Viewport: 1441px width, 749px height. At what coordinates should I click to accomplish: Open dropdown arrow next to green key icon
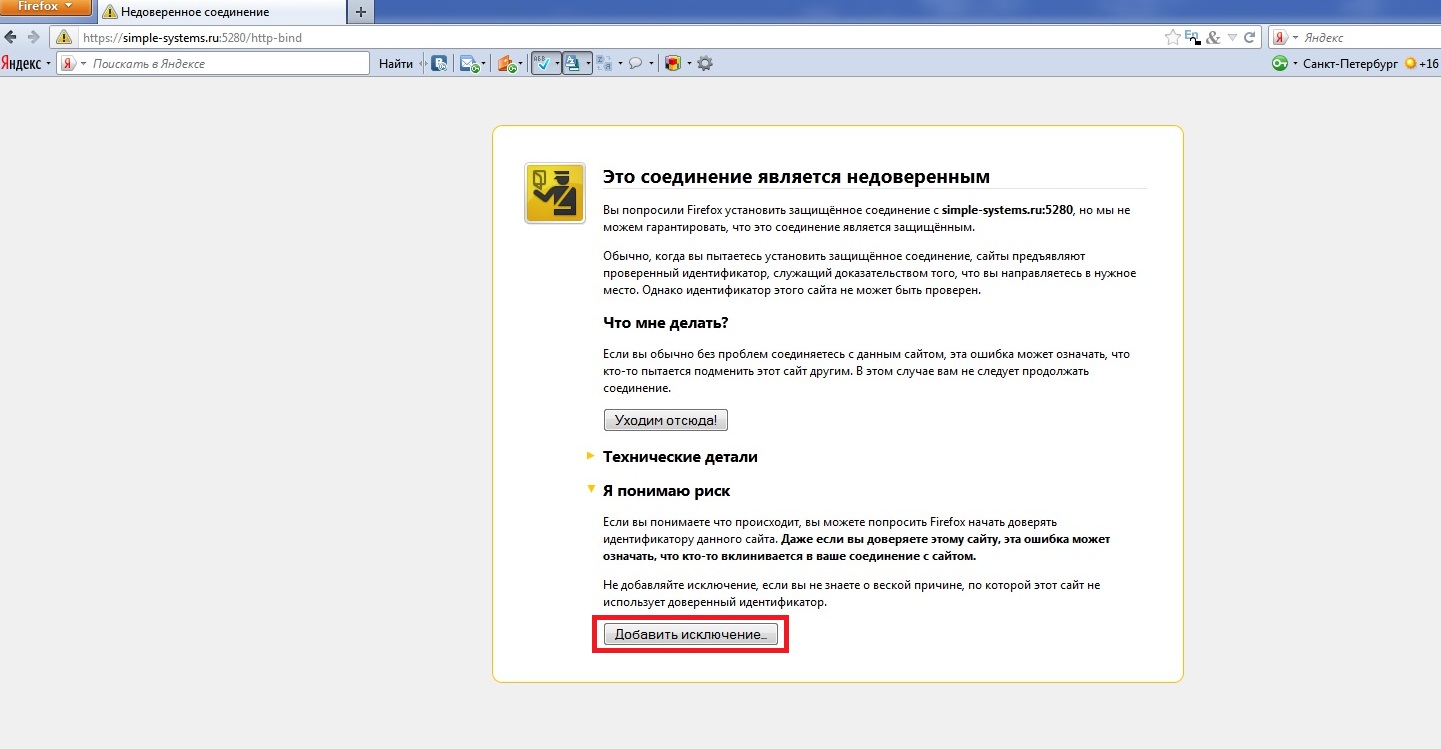point(1296,64)
